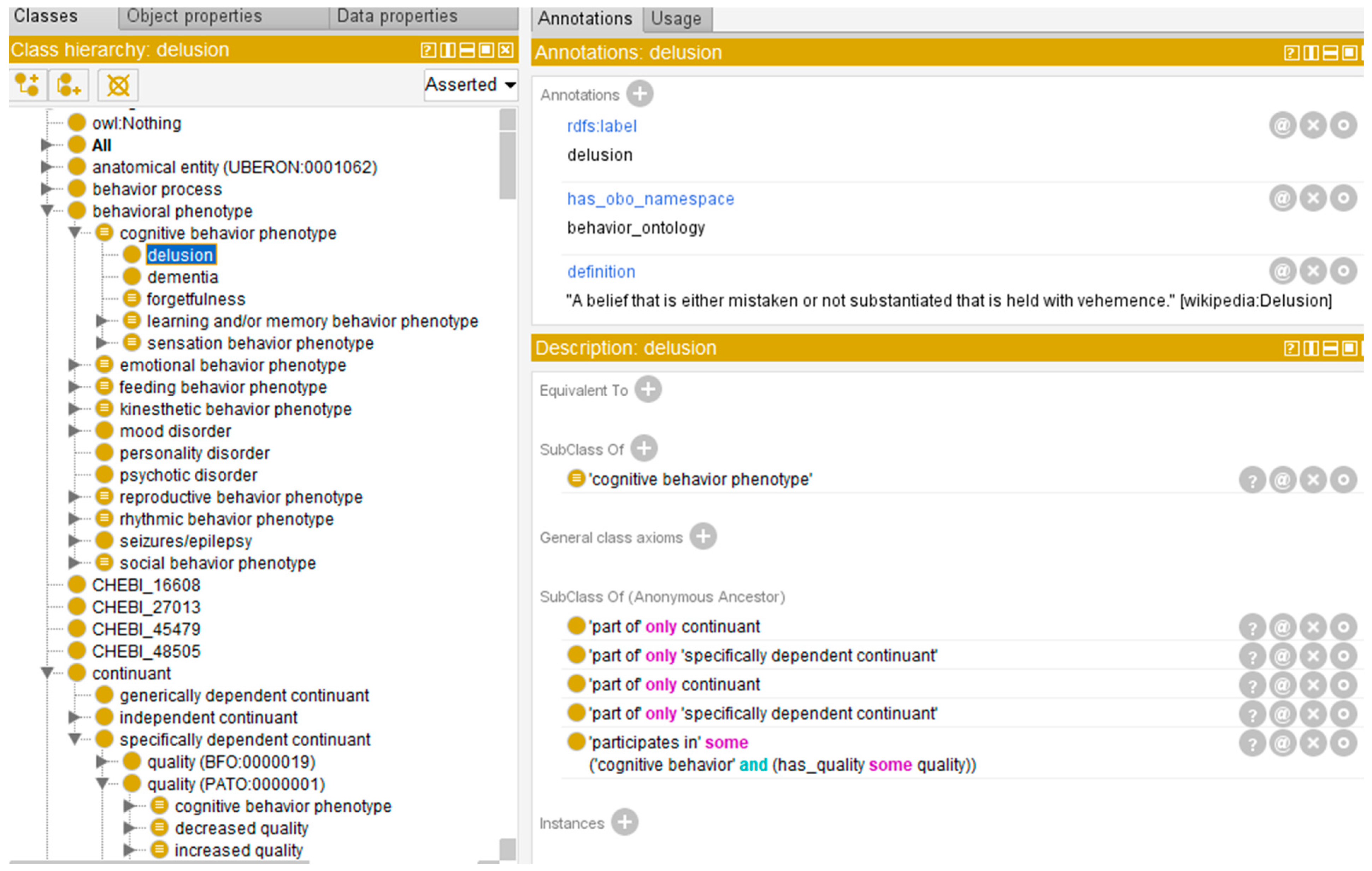Click the add sibling class icon
Screen dimensions: 1372x871
69,85
